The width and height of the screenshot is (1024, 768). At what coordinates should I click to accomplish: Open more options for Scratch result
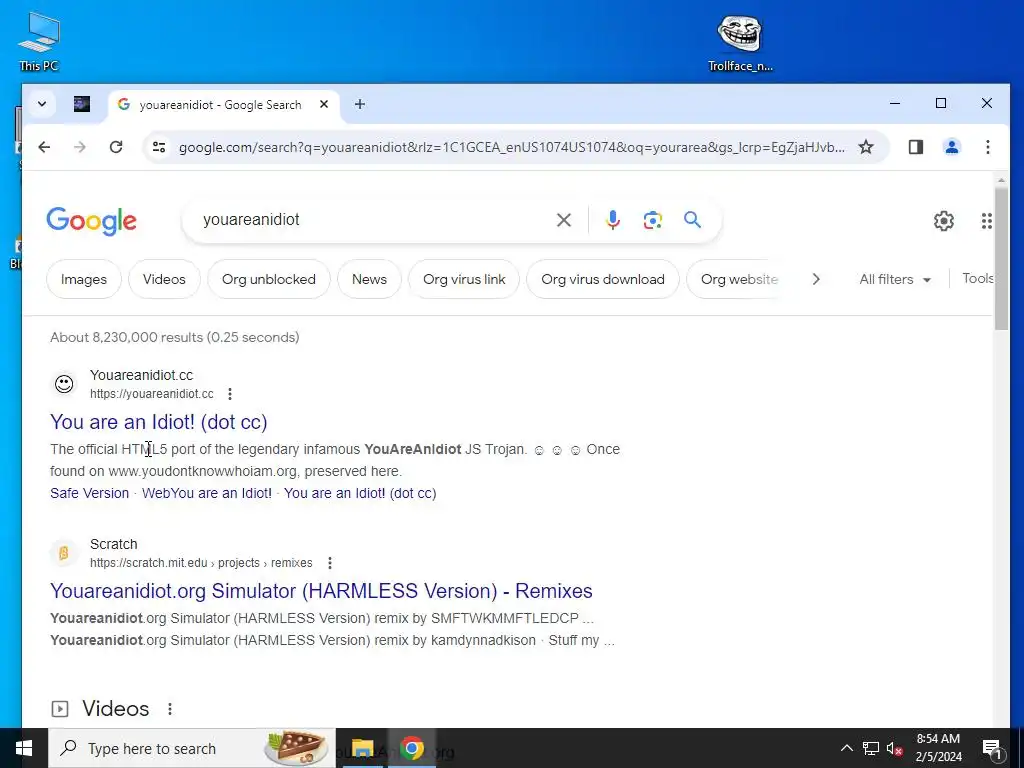pyautogui.click(x=330, y=562)
